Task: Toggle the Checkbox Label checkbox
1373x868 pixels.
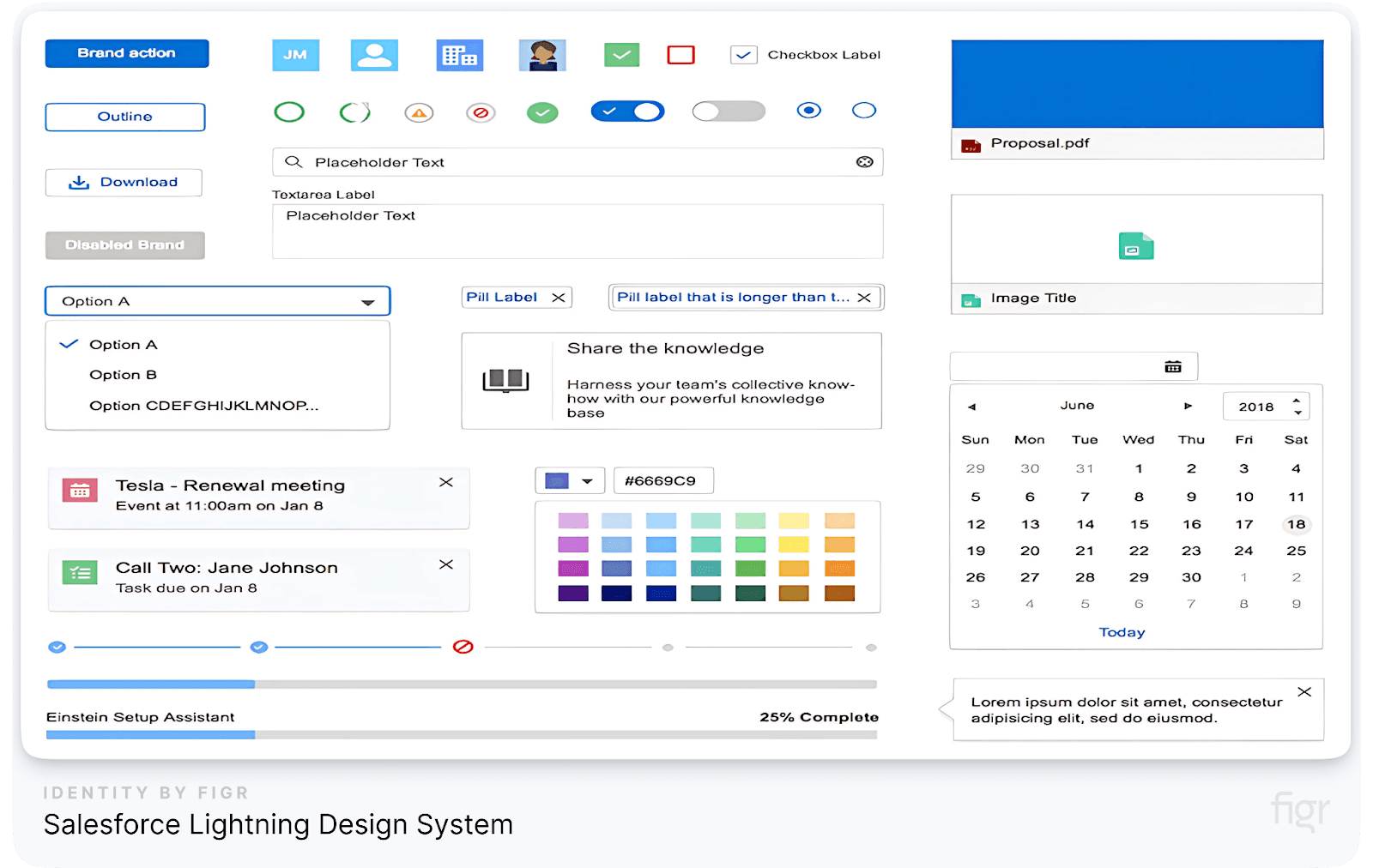Action: pos(743,55)
